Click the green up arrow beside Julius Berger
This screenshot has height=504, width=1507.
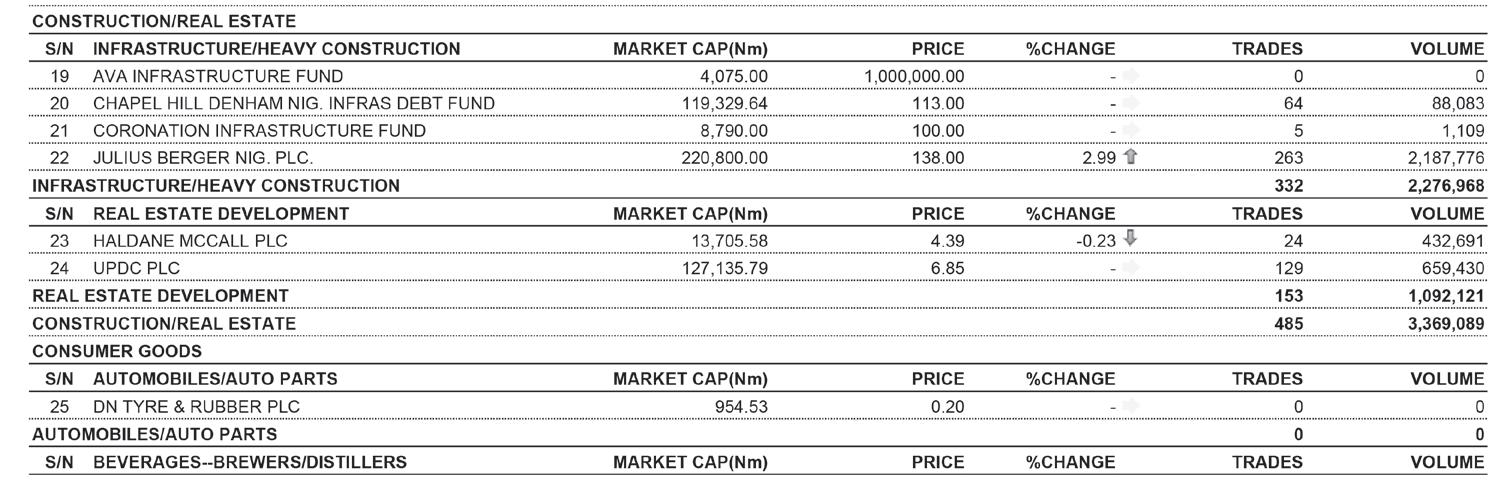(x=1131, y=157)
